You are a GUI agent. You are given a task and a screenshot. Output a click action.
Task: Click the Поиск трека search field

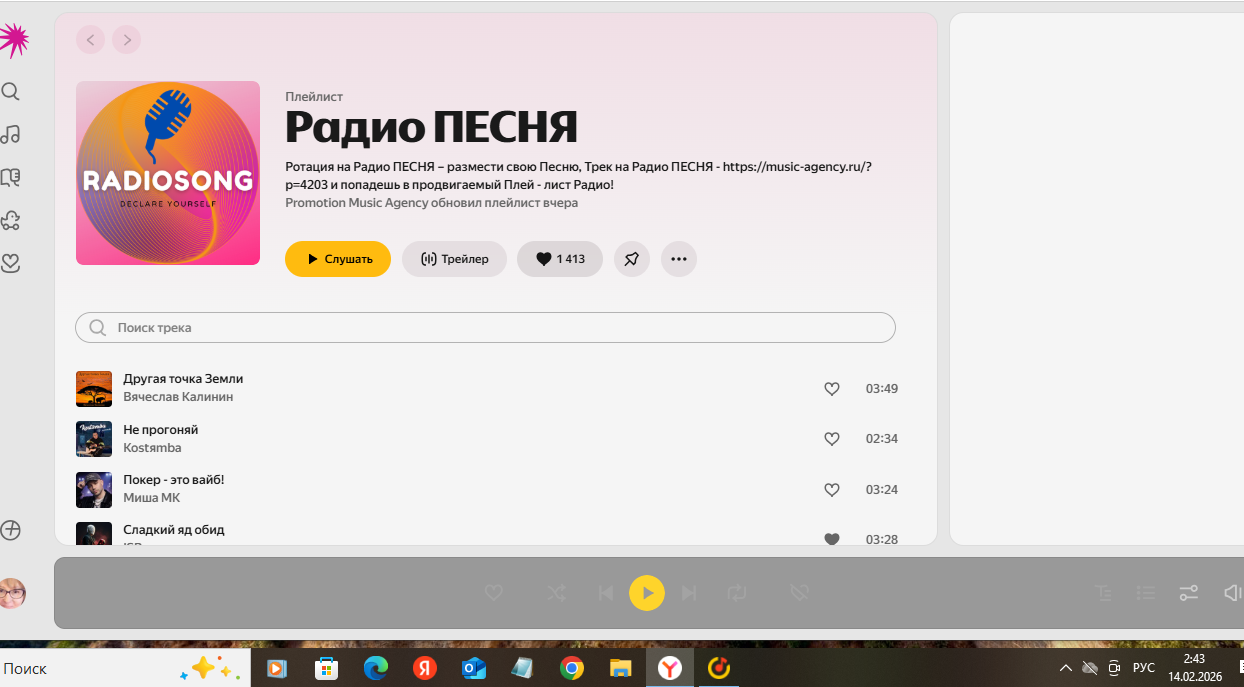pos(485,327)
